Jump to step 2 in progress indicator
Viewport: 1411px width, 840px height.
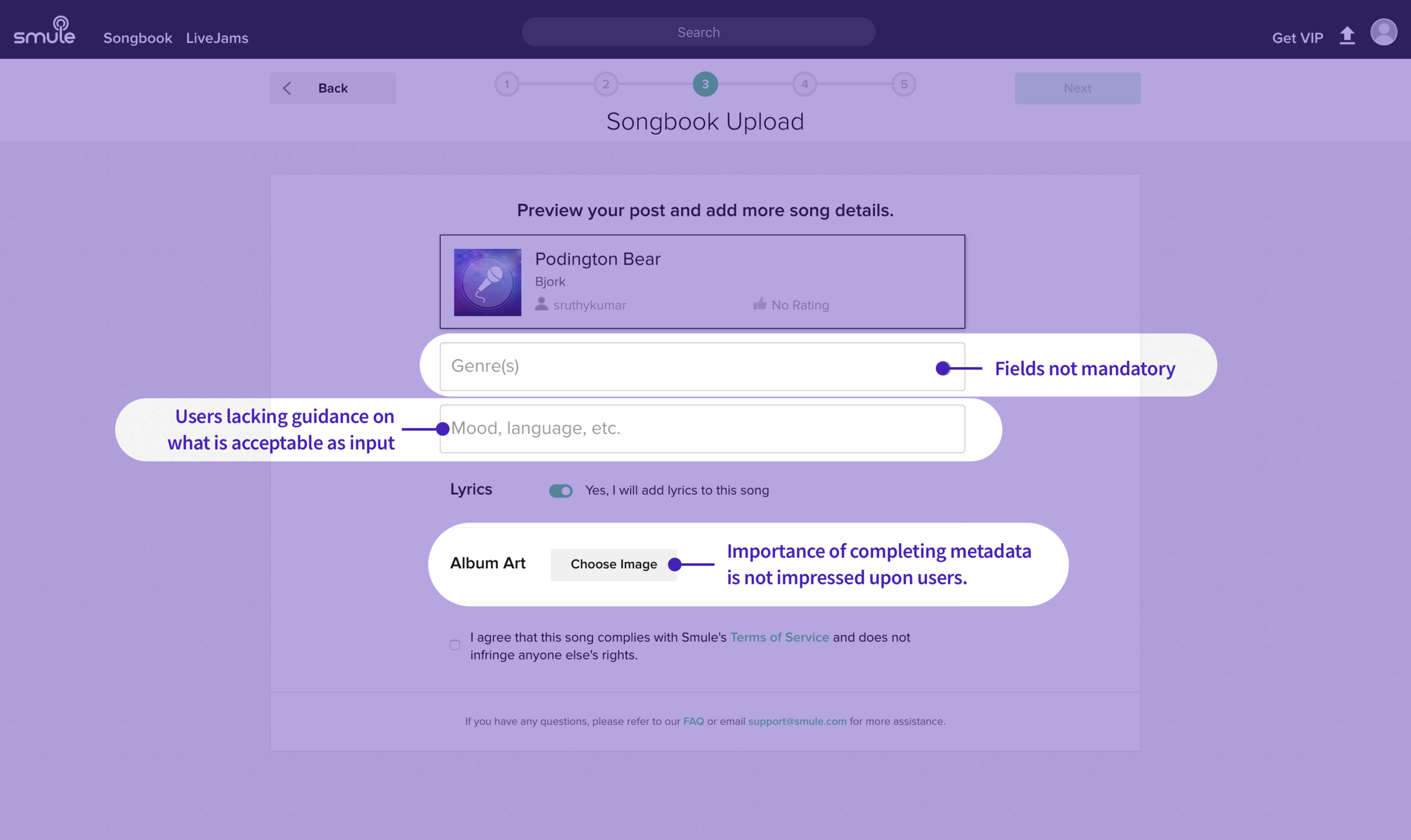(606, 85)
